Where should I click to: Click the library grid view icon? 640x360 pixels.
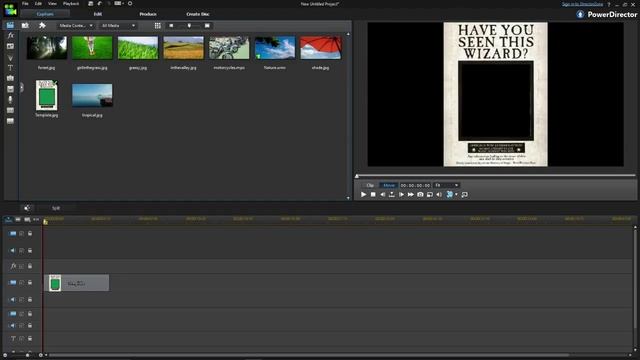click(158, 25)
